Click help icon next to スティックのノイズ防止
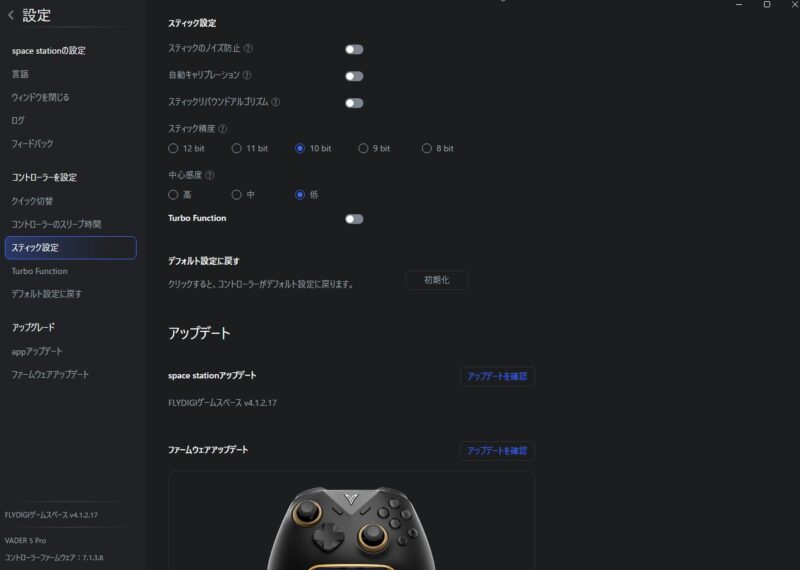The width and height of the screenshot is (800, 570). [248, 48]
